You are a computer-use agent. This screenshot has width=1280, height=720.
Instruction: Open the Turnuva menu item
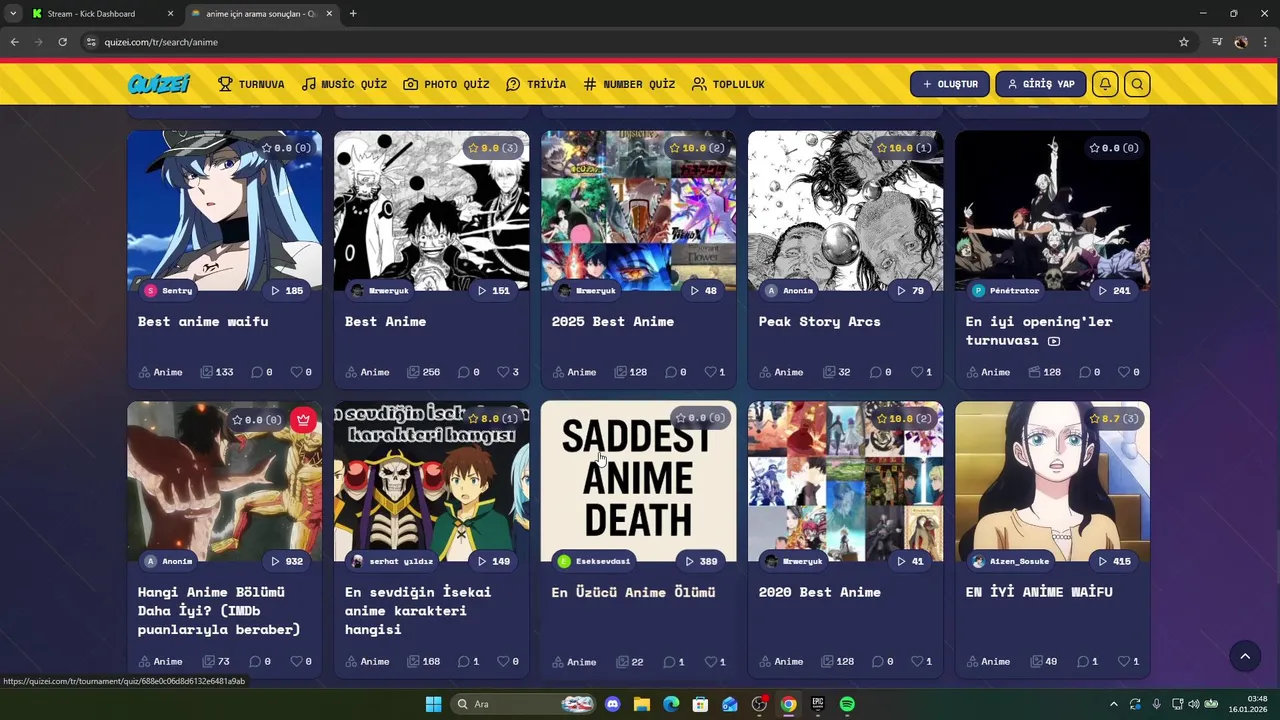[251, 84]
